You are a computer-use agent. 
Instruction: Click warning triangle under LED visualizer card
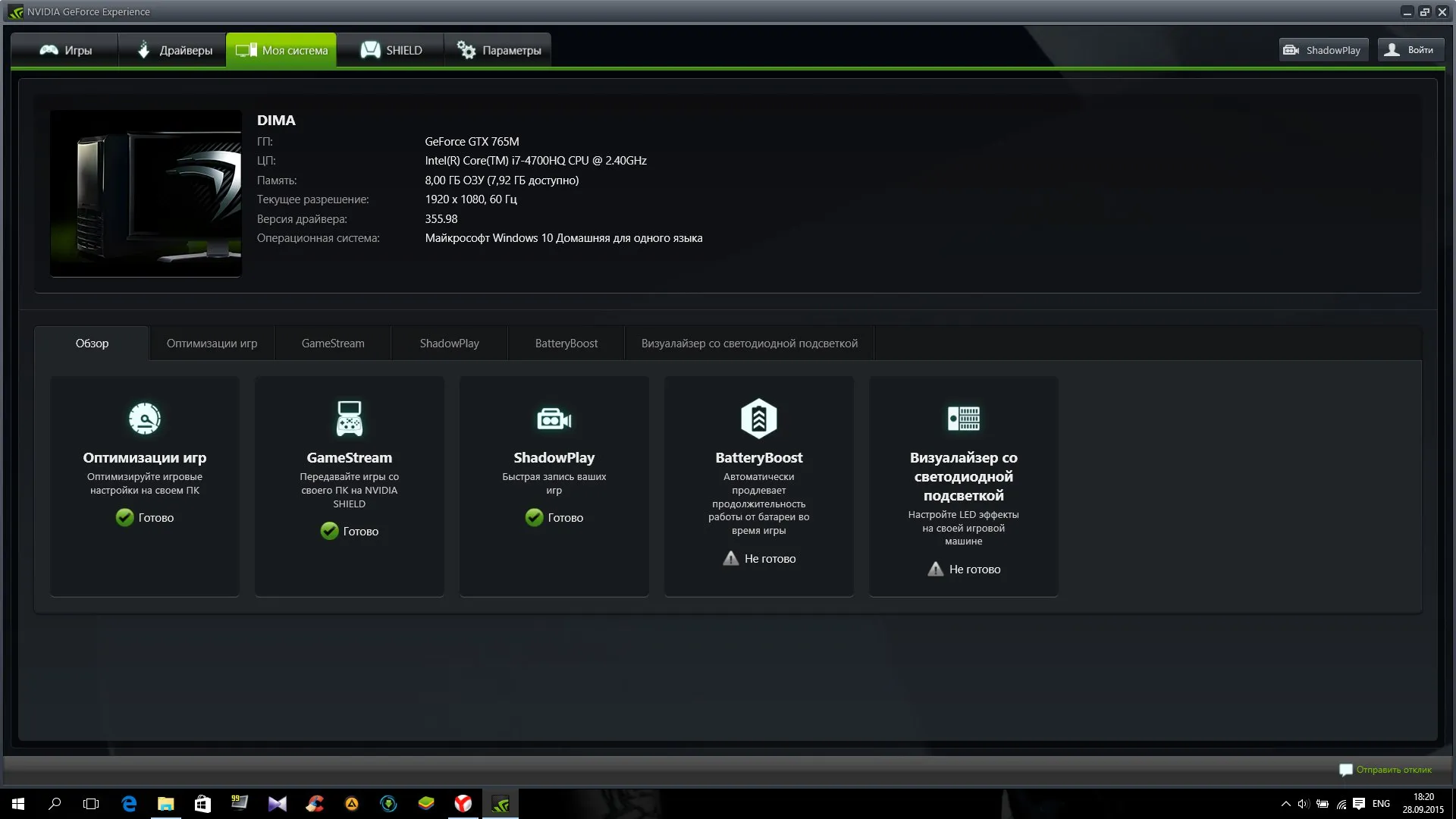point(936,569)
